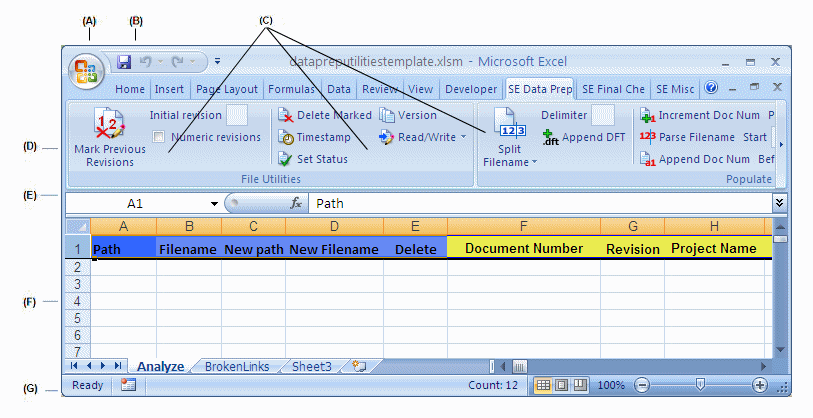Click the Set Status command
Viewport: 813px width, 418px height.
313,159
